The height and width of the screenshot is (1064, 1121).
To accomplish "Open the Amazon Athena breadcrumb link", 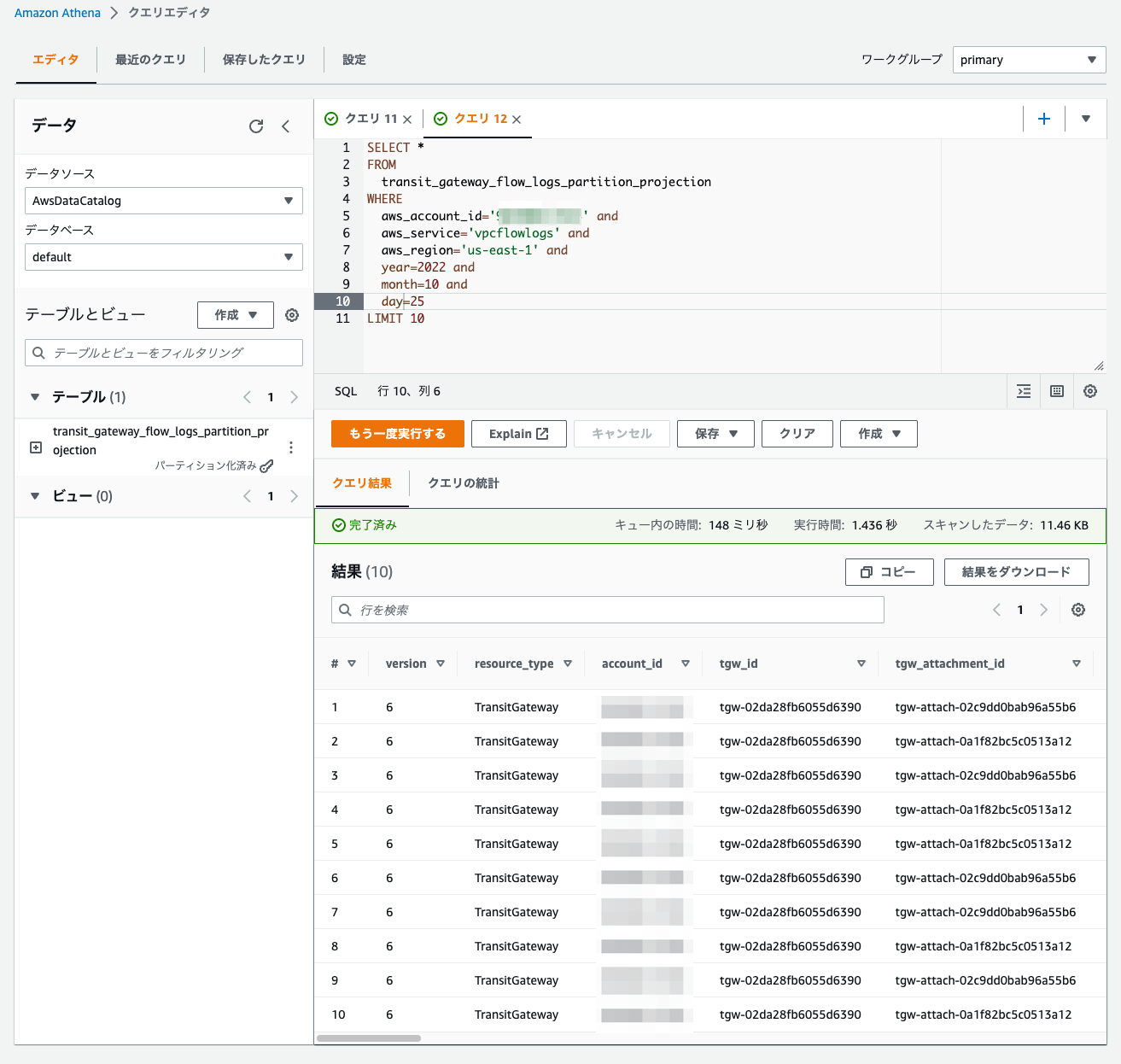I will pos(56,13).
